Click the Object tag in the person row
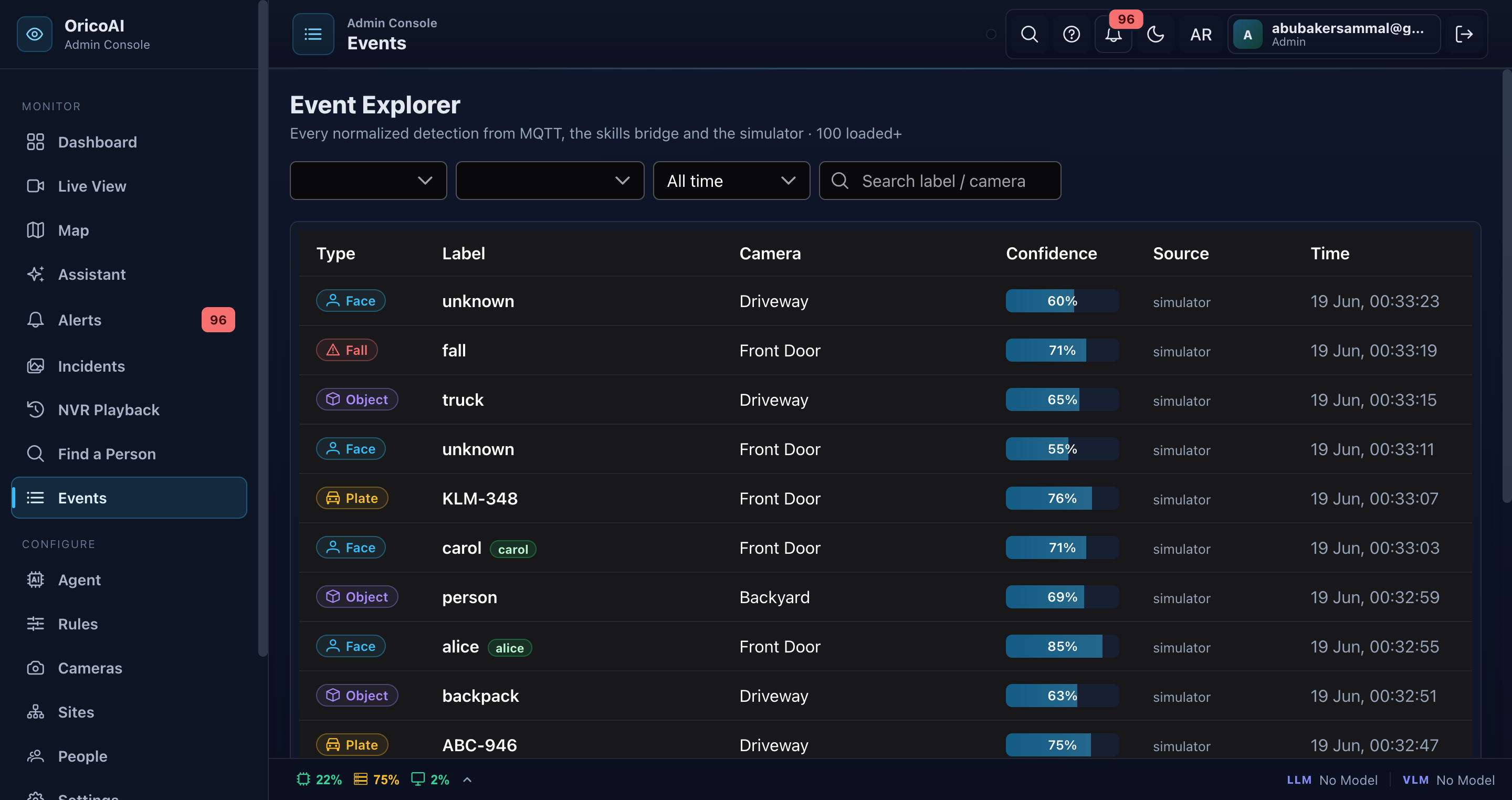Viewport: 1512px width, 800px height. pyautogui.click(x=357, y=596)
